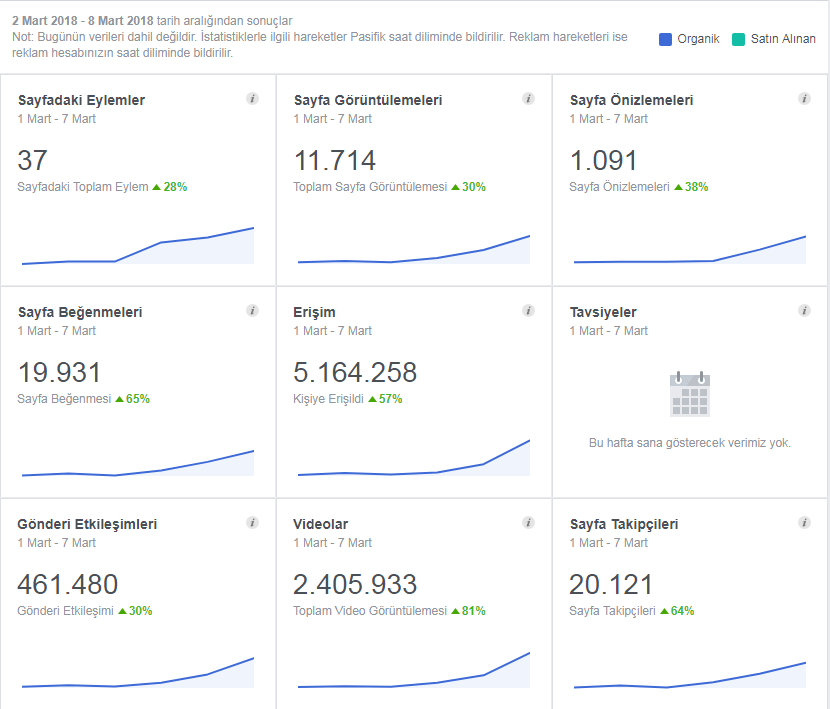830x709 pixels.
Task: Click the blue Organik legend swatch
Action: pyautogui.click(x=665, y=39)
